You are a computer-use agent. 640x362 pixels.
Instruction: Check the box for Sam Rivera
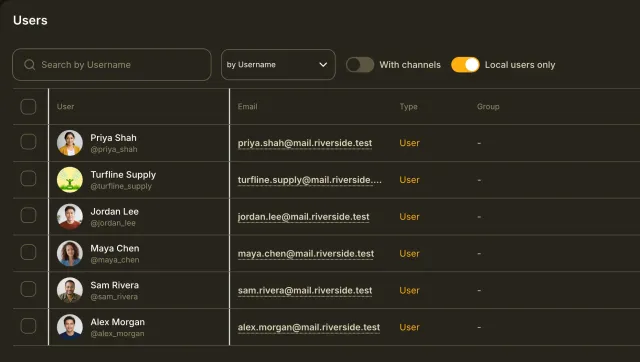point(28,289)
